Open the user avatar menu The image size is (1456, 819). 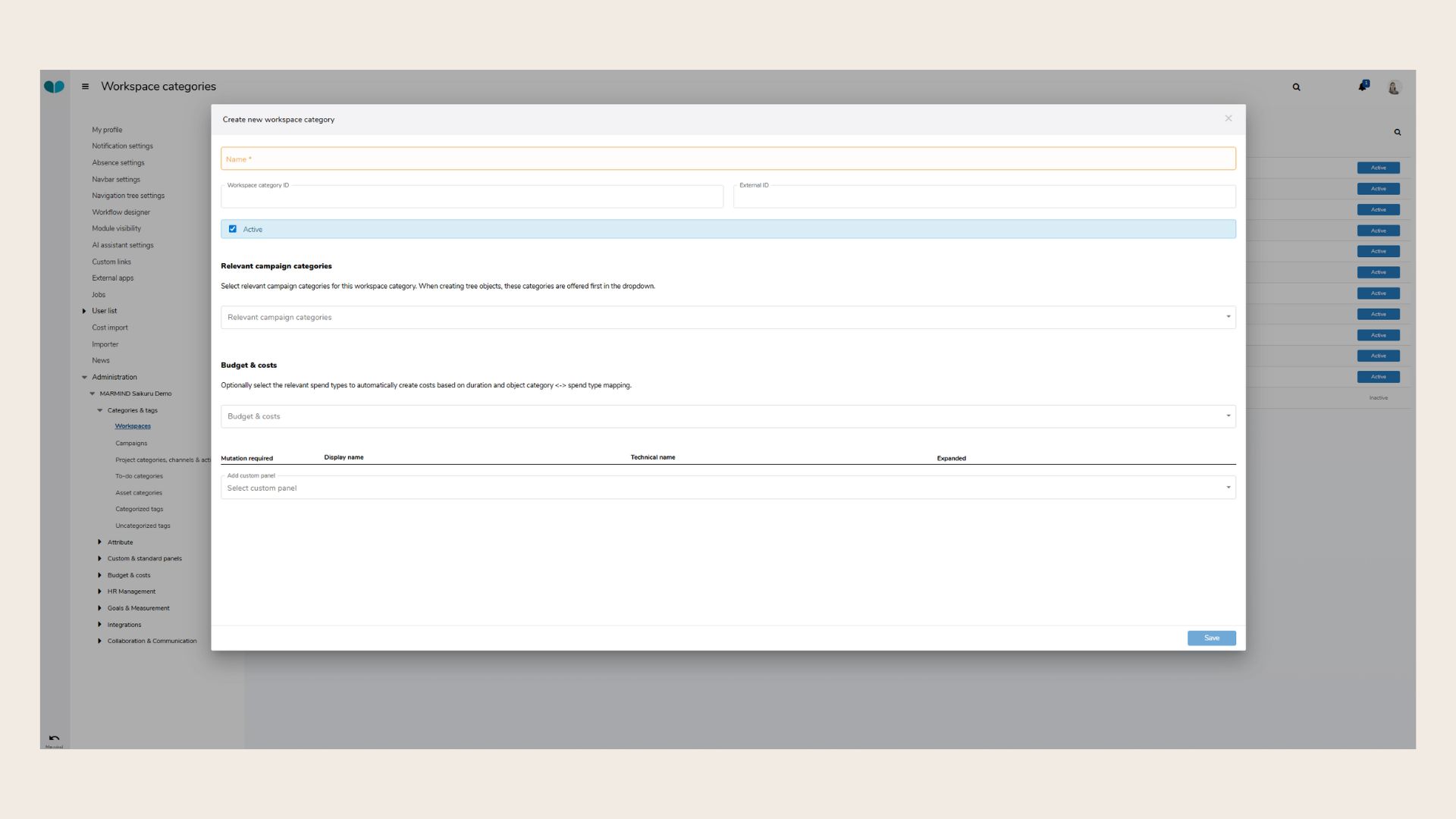[1394, 87]
